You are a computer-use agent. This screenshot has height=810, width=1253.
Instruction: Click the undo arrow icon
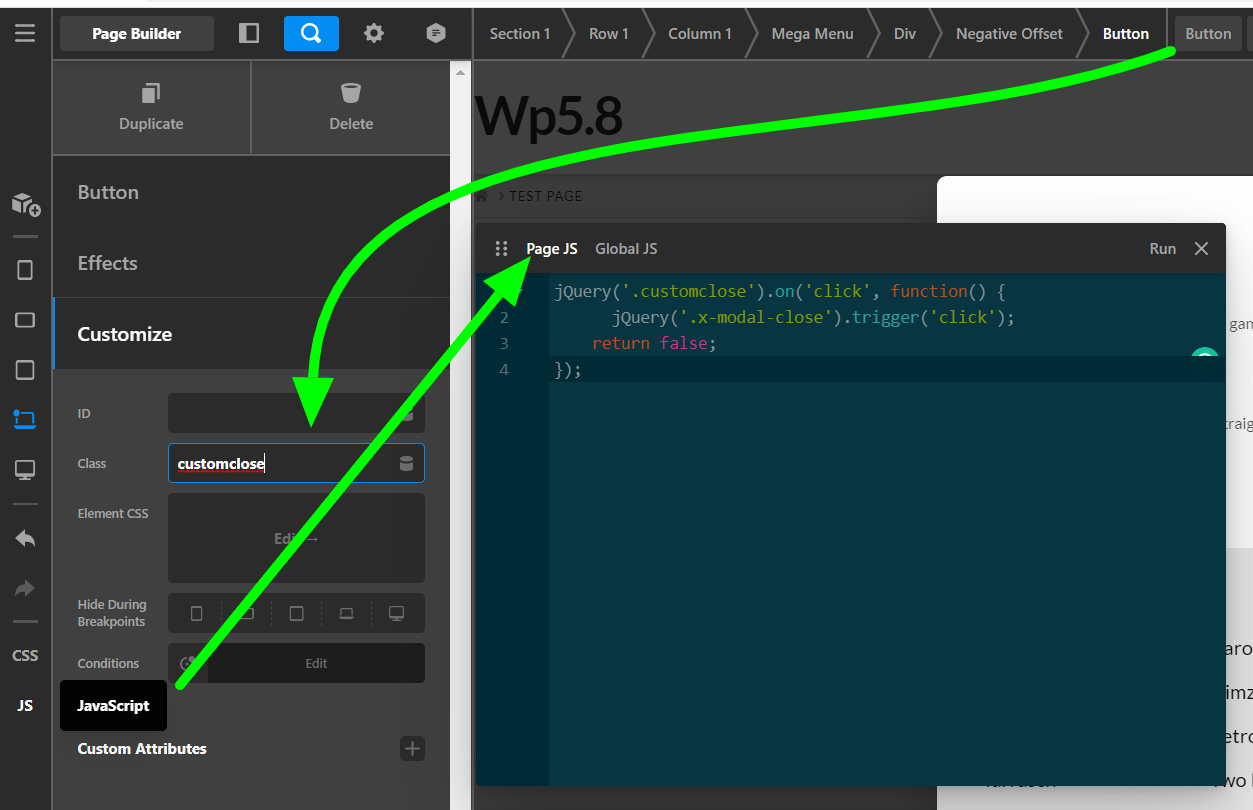coord(25,539)
